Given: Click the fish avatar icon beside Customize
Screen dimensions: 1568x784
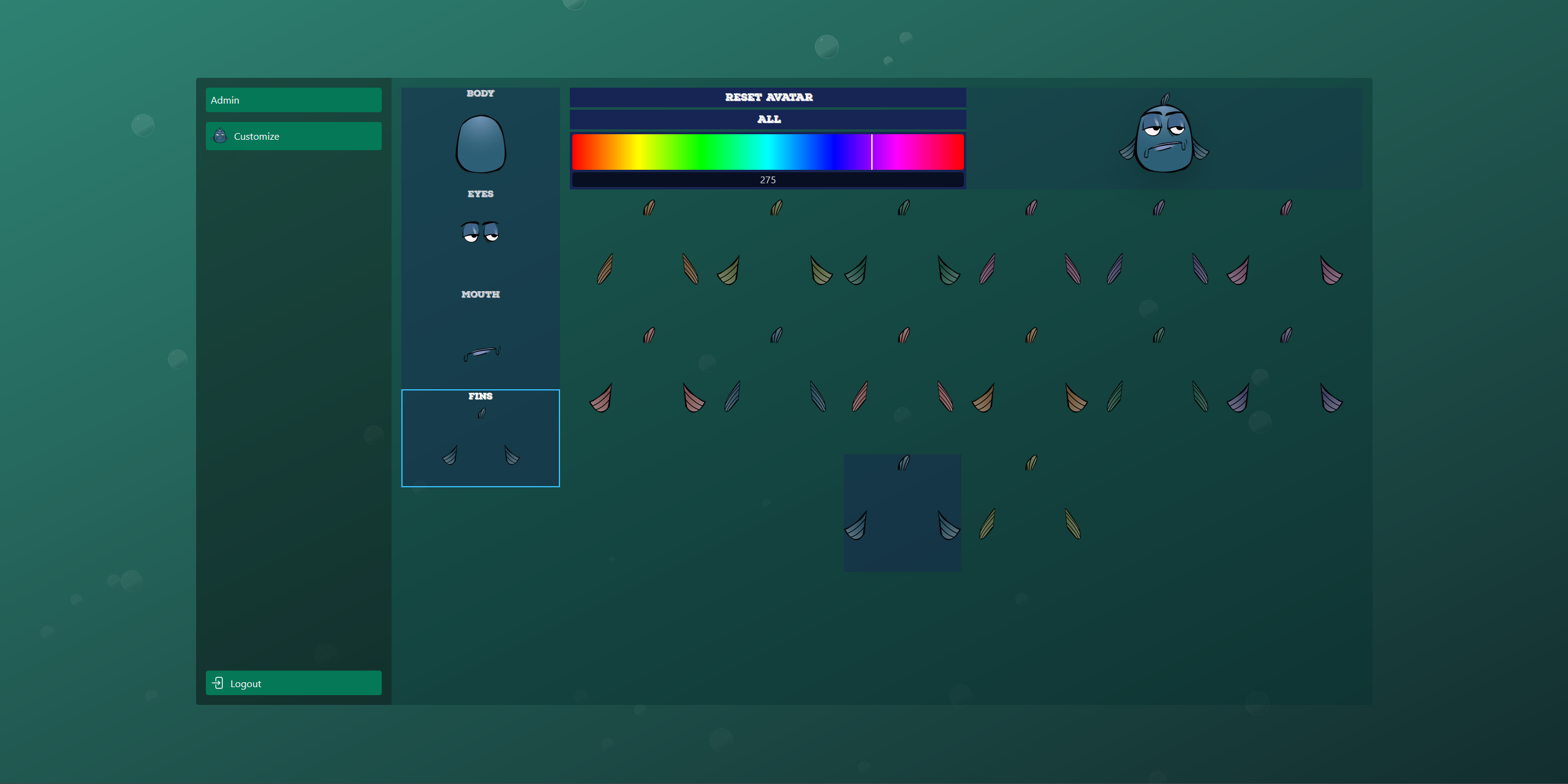Looking at the screenshot, I should click(220, 136).
